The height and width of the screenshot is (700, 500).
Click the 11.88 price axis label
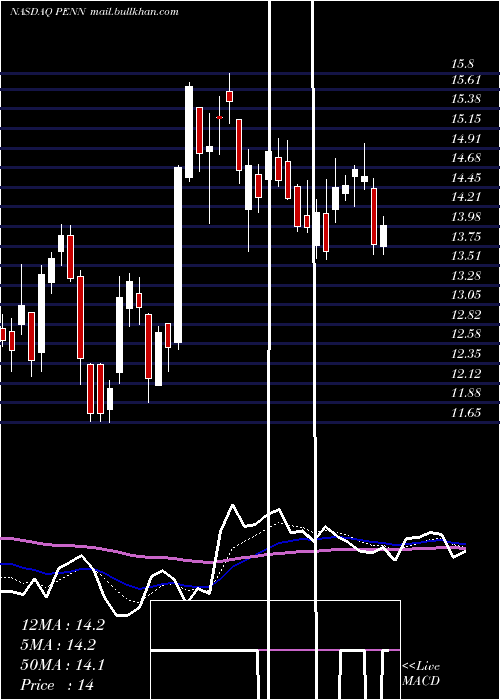[466, 393]
